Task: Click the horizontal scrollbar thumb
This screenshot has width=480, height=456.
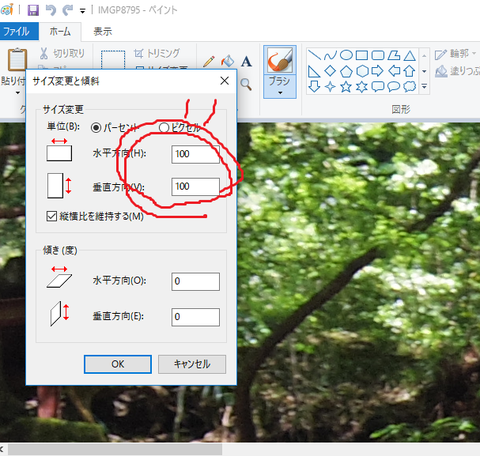Action: [x=115, y=449]
